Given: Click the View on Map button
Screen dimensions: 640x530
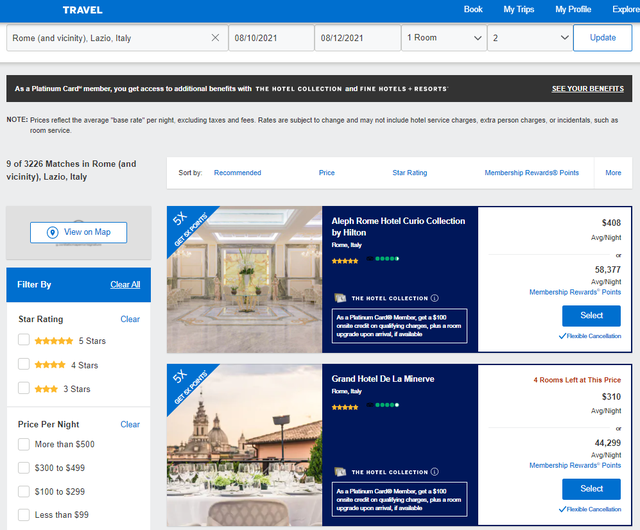Looking at the screenshot, I should pos(78,232).
